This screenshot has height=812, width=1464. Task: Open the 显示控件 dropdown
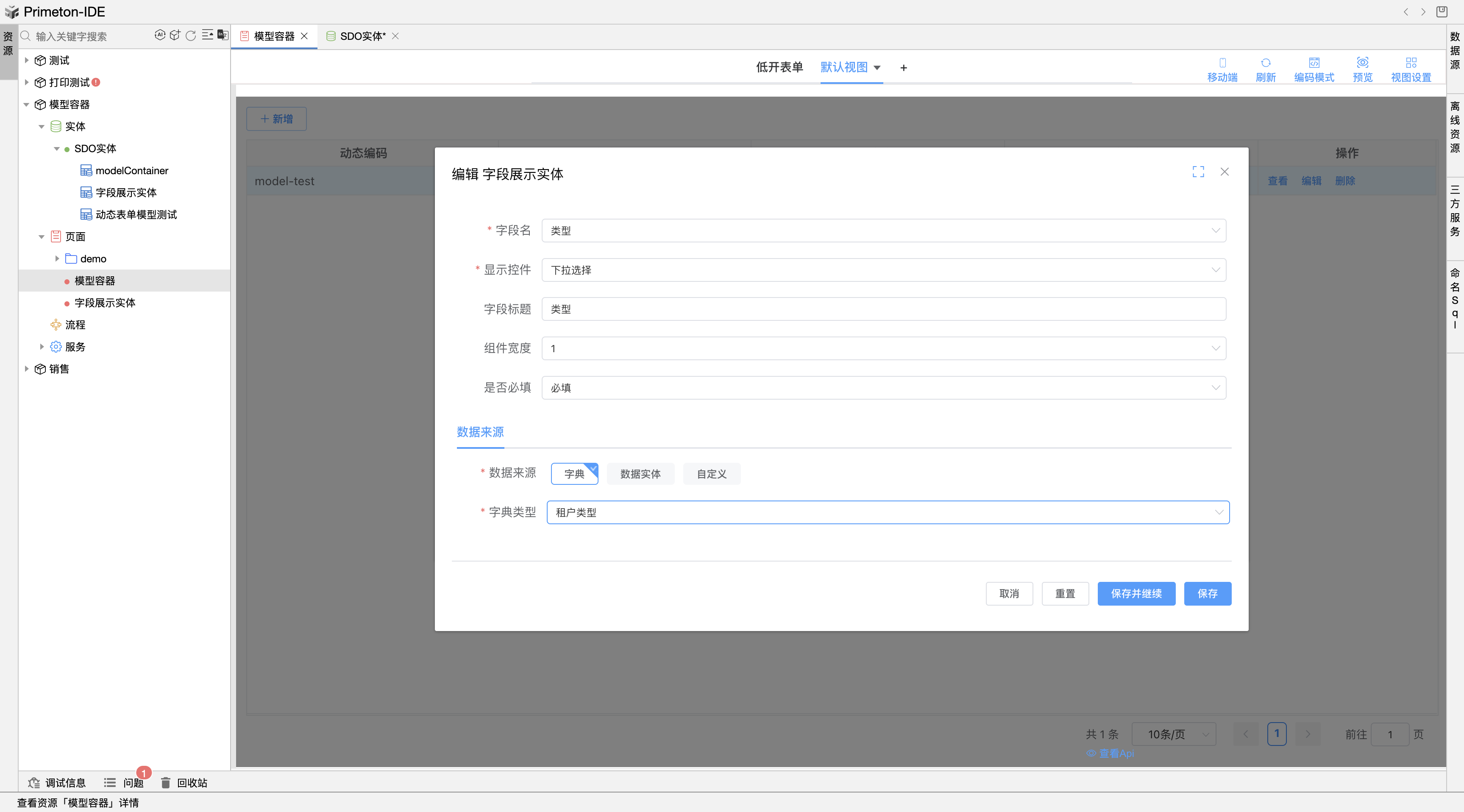tap(883, 270)
